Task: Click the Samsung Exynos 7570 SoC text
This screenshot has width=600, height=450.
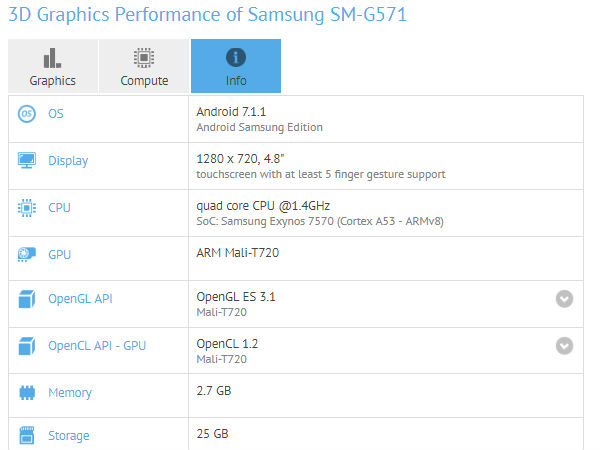Action: tap(277, 221)
